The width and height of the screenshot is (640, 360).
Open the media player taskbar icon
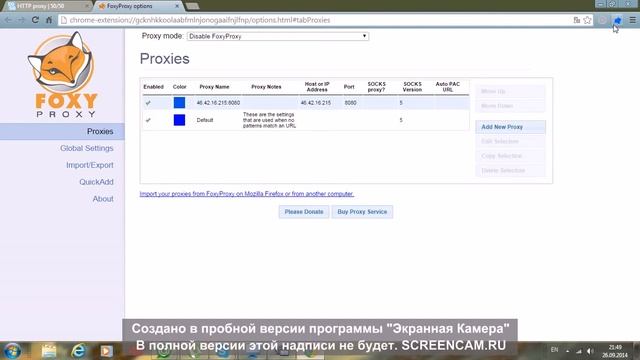(x=107, y=351)
